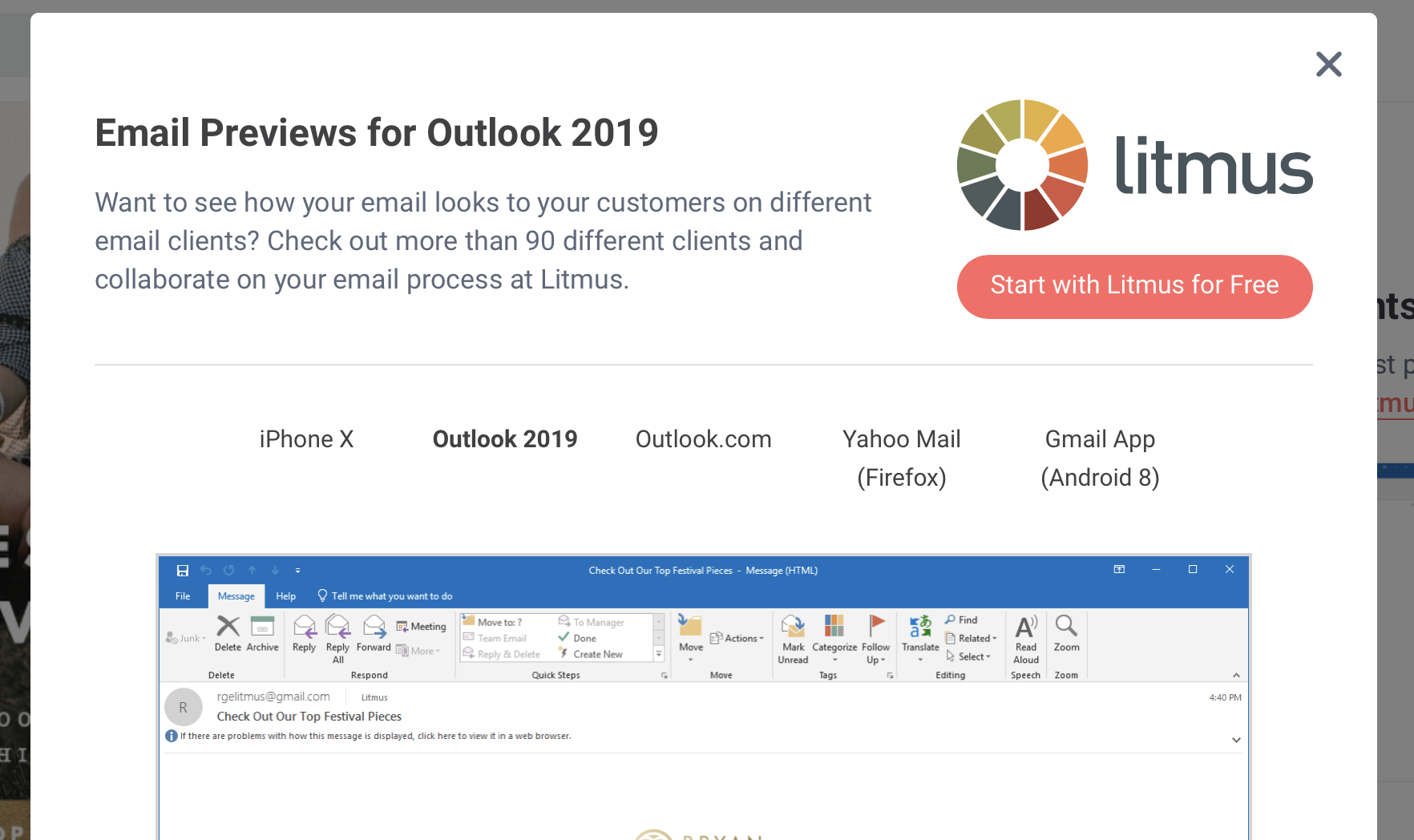Click Next Item down arrow
1414x840 pixels.
tap(275, 571)
